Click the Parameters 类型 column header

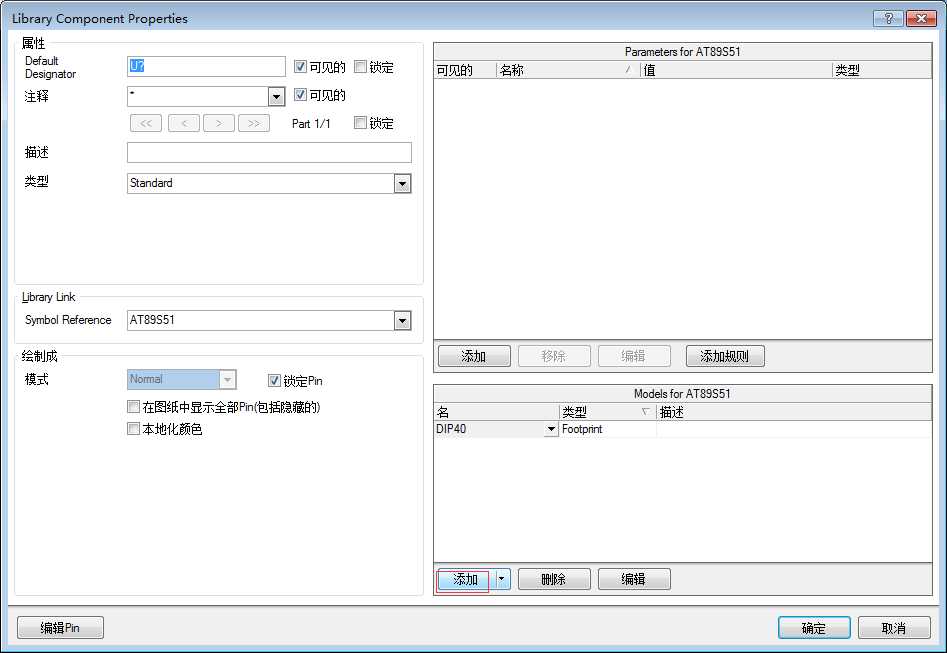coord(882,70)
